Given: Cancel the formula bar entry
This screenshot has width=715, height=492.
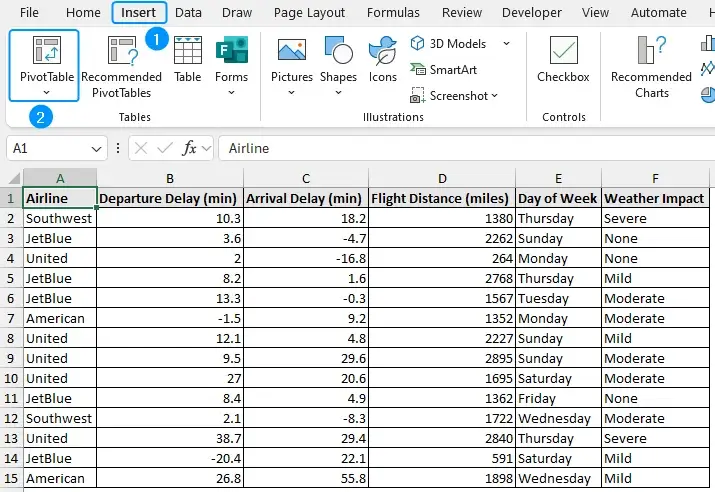Looking at the screenshot, I should pos(141,148).
